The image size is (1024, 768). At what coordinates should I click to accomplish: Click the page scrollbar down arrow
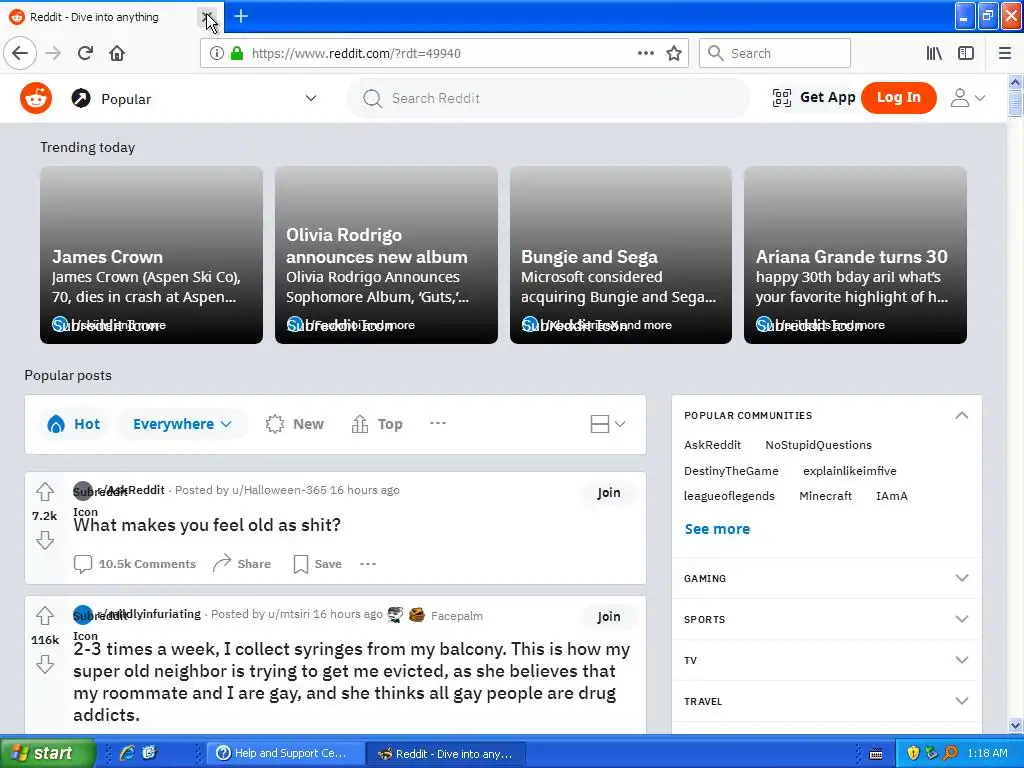[1015, 725]
